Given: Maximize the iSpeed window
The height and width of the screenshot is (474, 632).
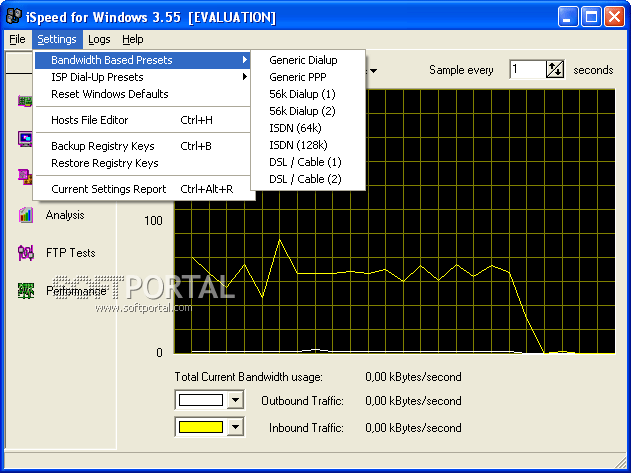Looking at the screenshot, I should [x=591, y=17].
